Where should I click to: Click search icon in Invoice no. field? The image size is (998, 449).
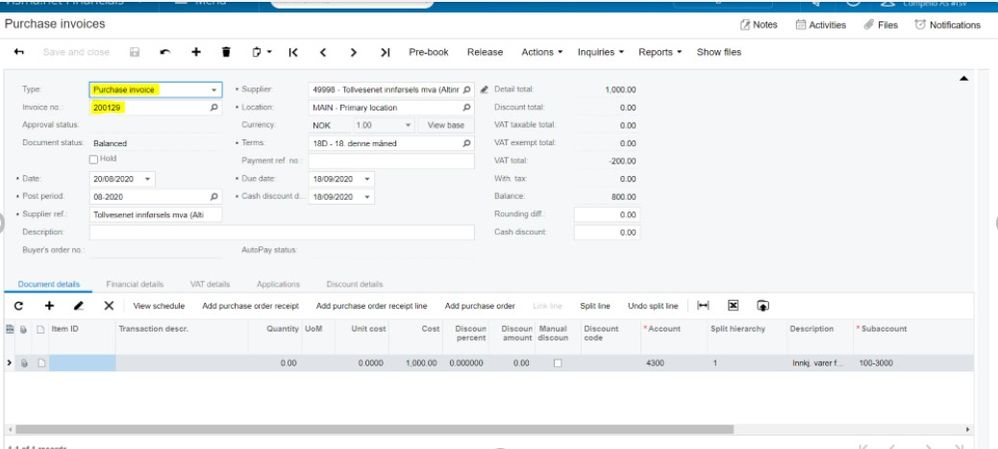point(214,108)
